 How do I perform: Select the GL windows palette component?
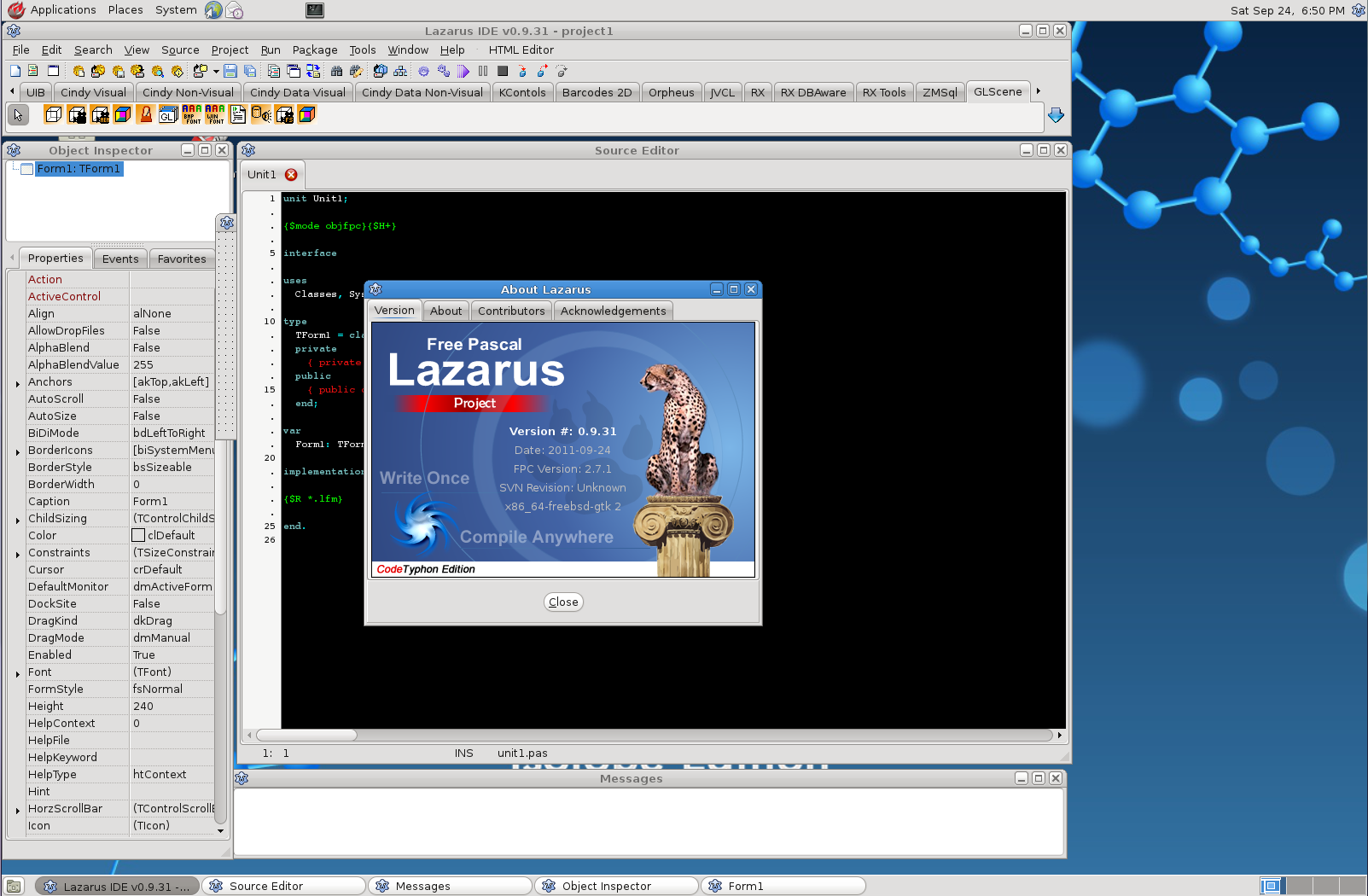coord(169,114)
